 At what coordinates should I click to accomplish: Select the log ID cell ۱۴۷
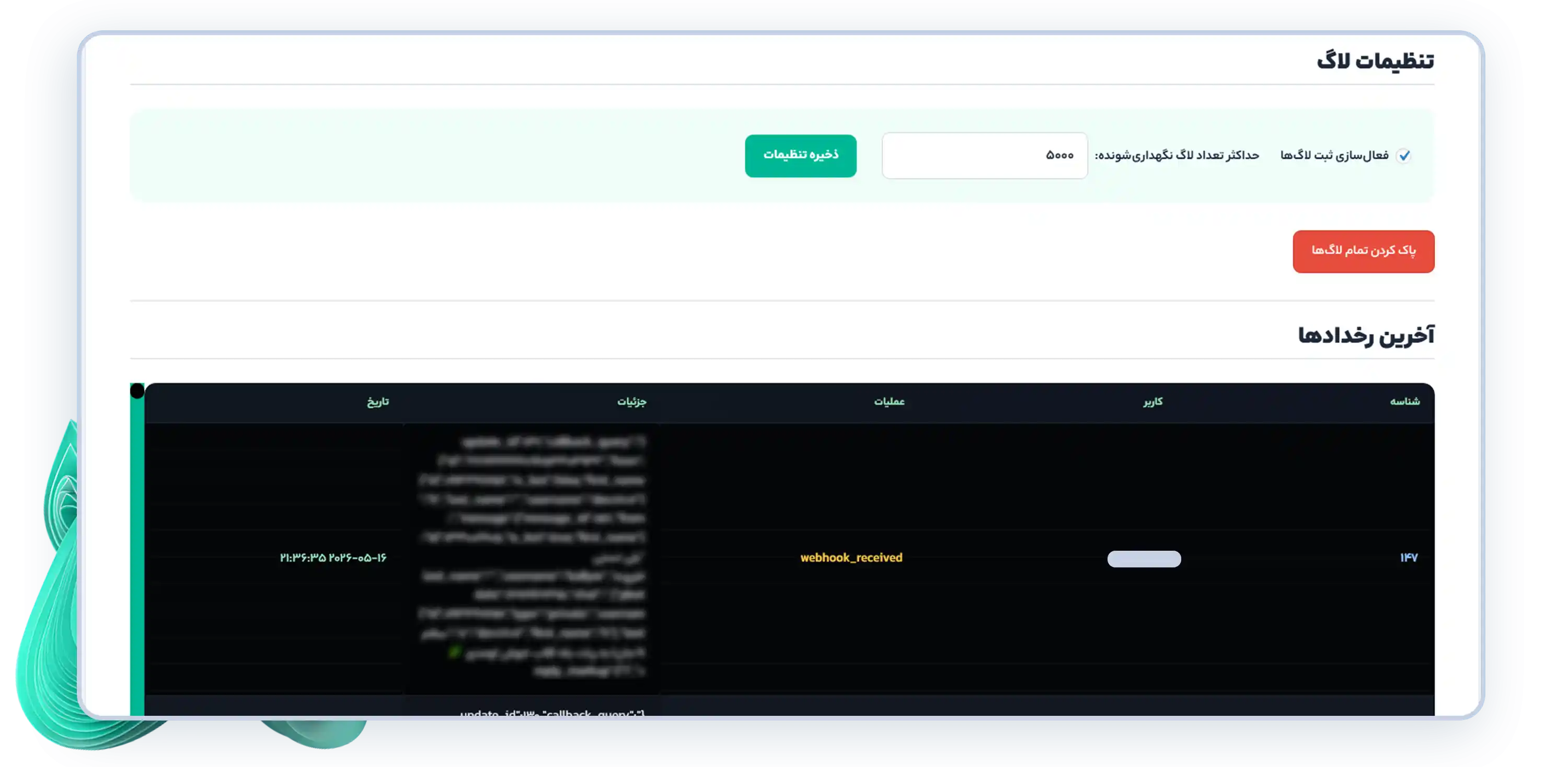click(1409, 558)
